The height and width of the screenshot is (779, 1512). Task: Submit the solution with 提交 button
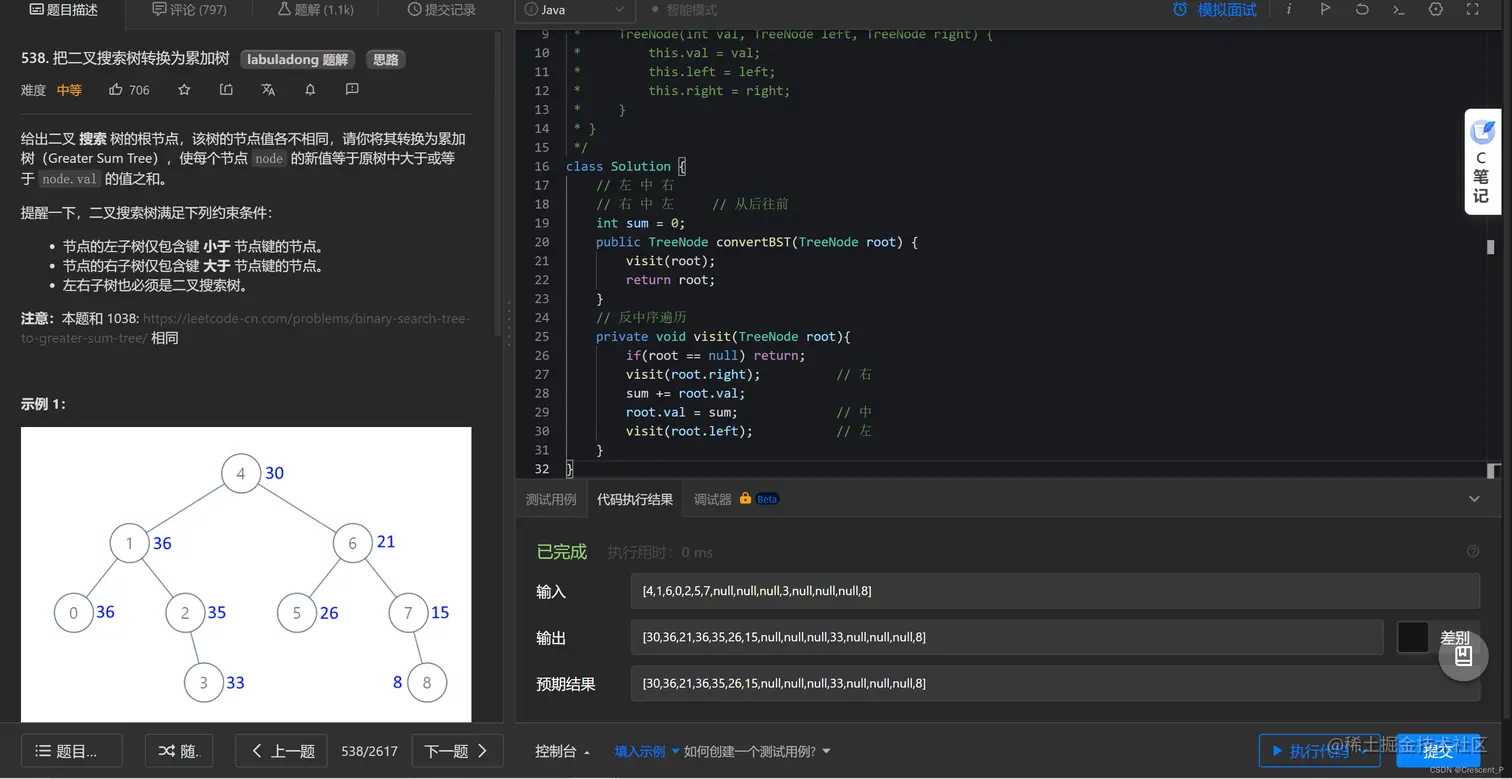tap(1438, 751)
